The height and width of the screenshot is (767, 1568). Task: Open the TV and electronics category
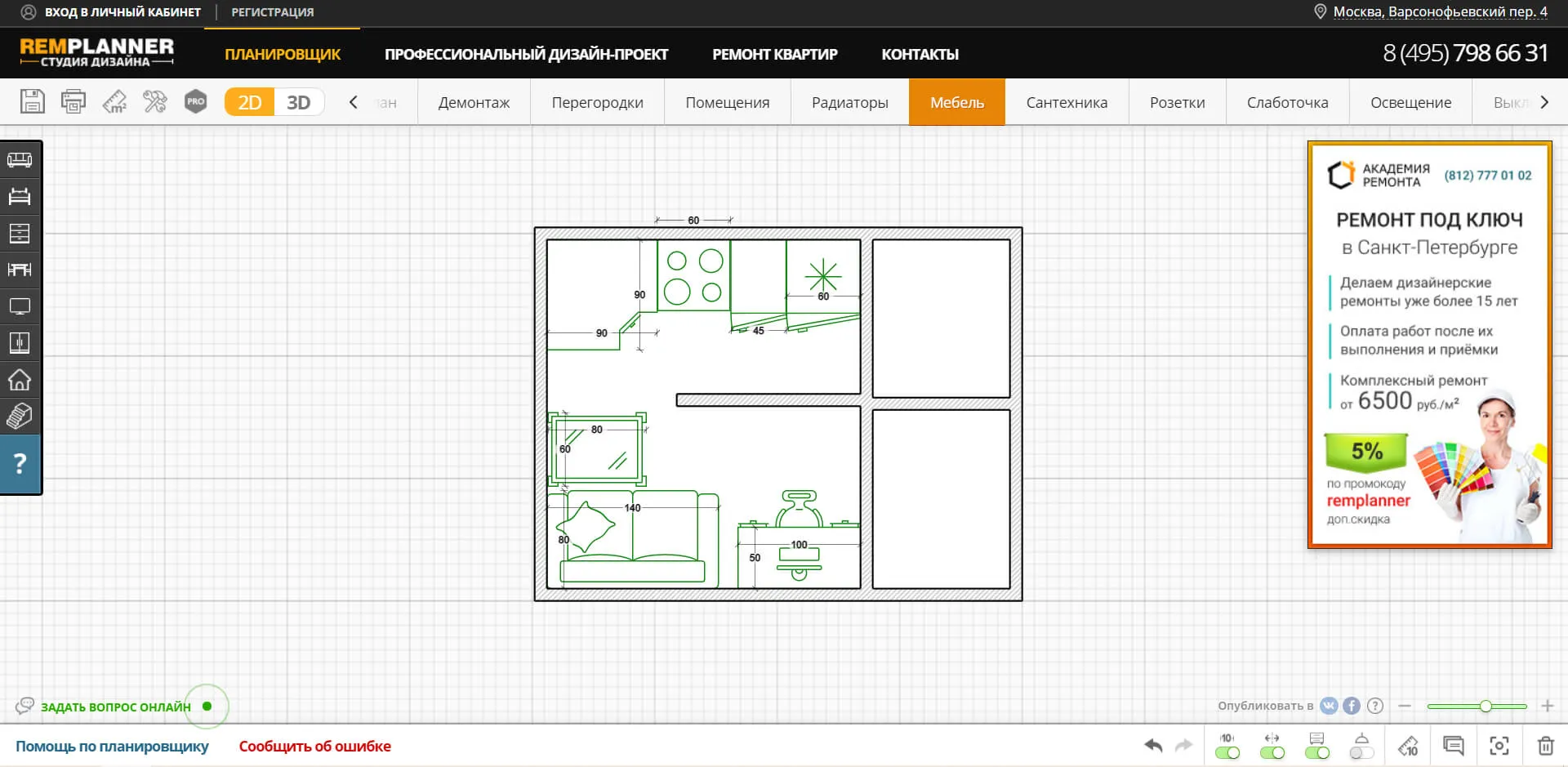pyautogui.click(x=20, y=306)
